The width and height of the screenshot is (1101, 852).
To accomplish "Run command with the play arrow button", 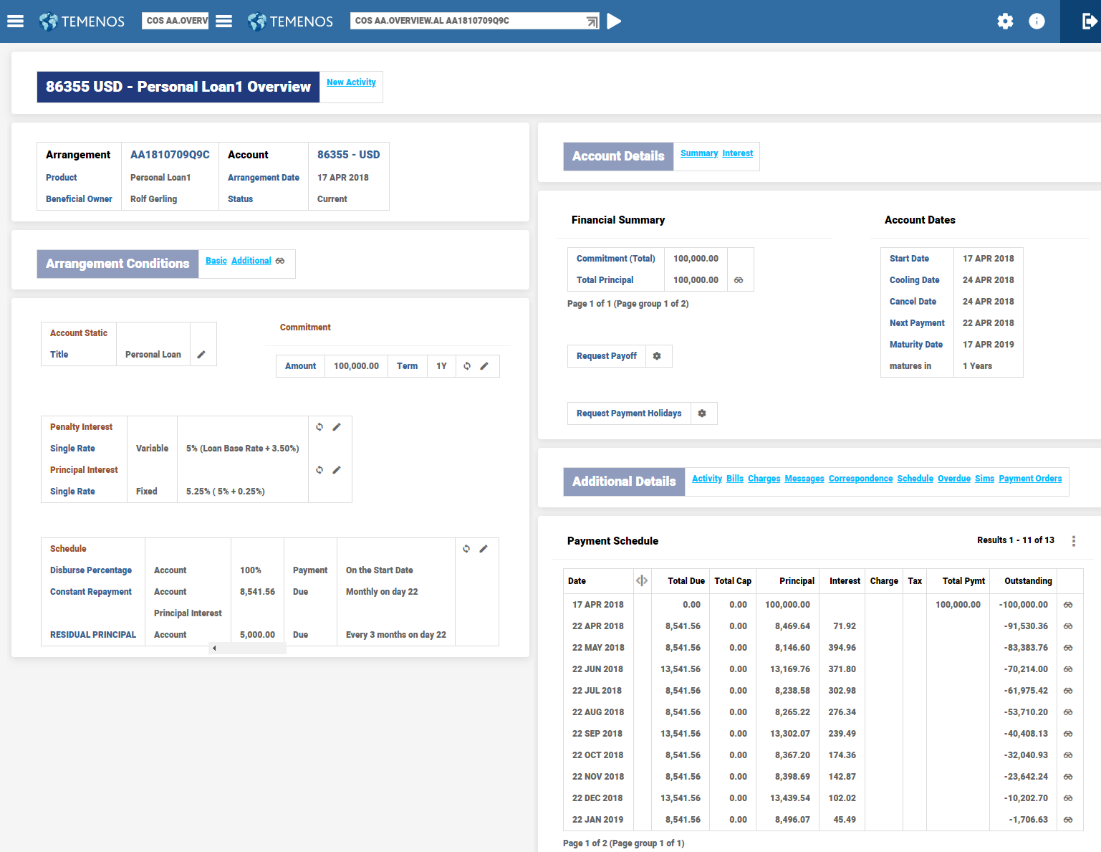I will tap(614, 21).
